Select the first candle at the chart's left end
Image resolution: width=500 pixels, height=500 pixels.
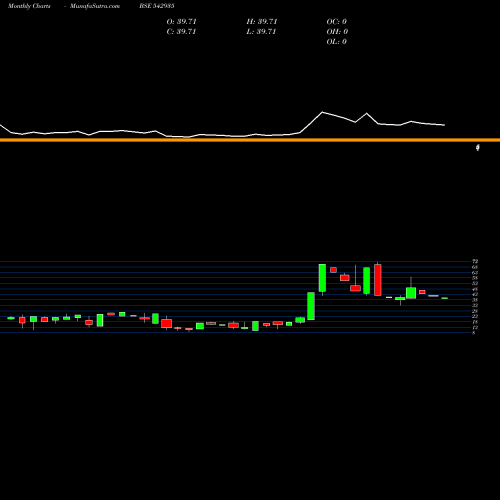pyautogui.click(x=11, y=318)
